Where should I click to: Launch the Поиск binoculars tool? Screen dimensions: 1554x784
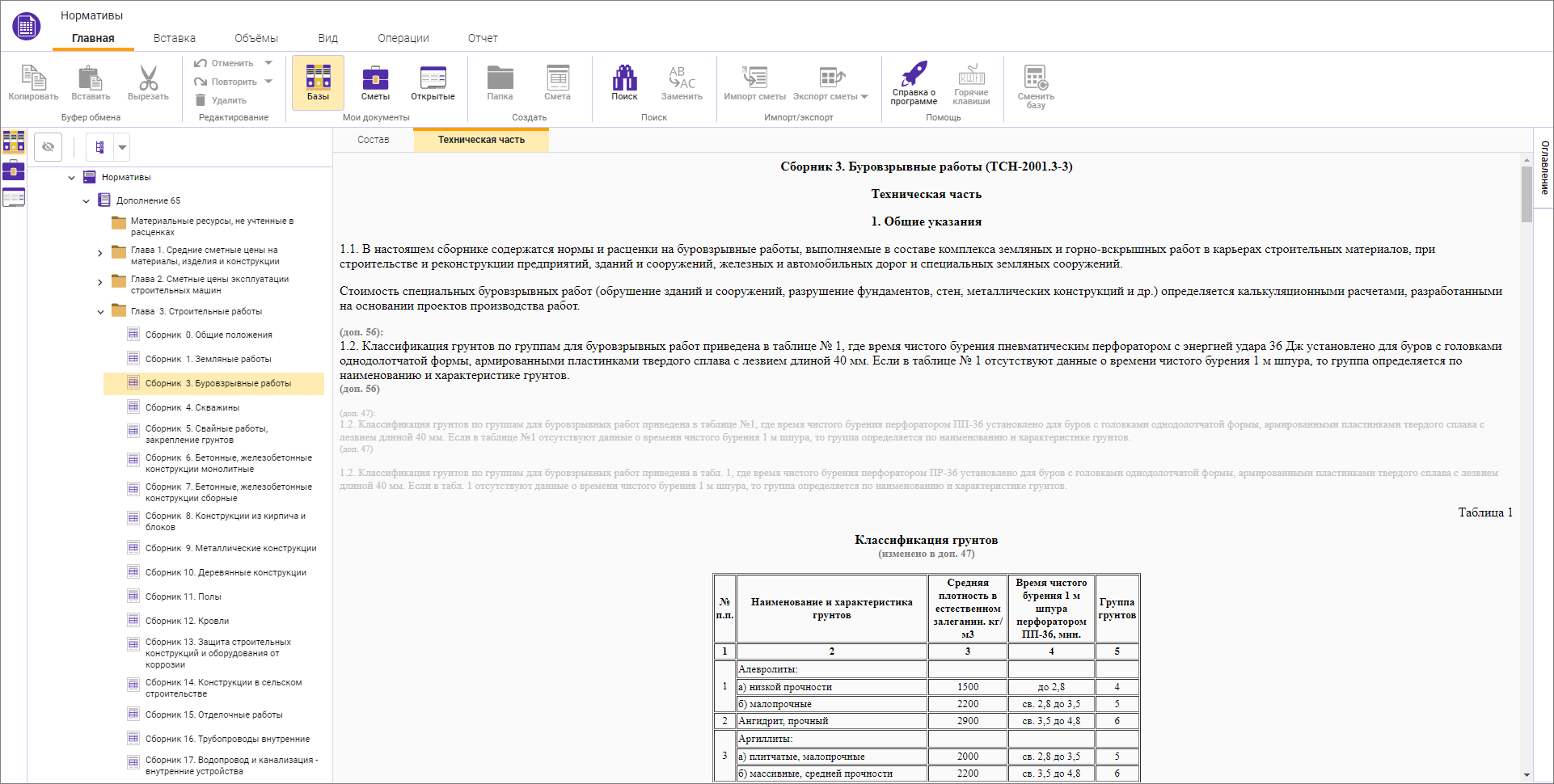pos(624,82)
